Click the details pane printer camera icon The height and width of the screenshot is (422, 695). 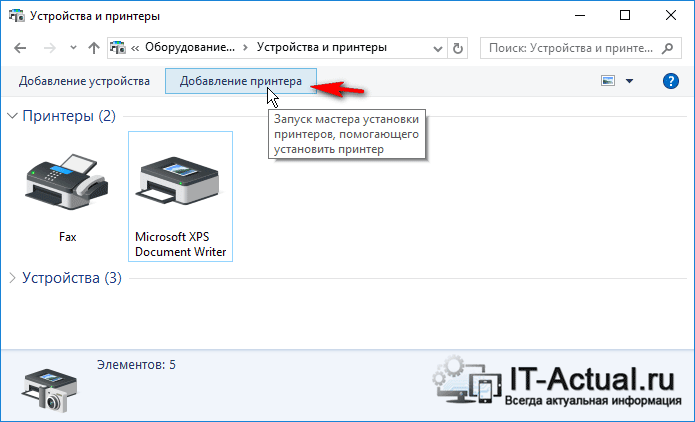(x=49, y=389)
